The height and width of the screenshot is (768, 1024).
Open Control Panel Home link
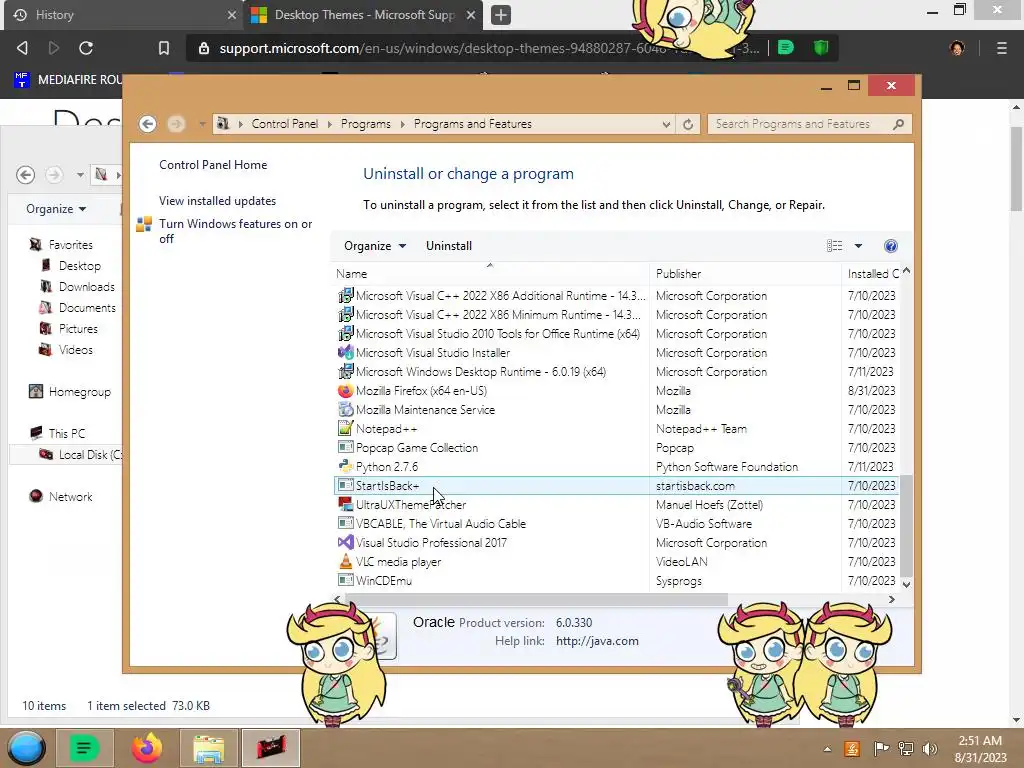(x=213, y=165)
